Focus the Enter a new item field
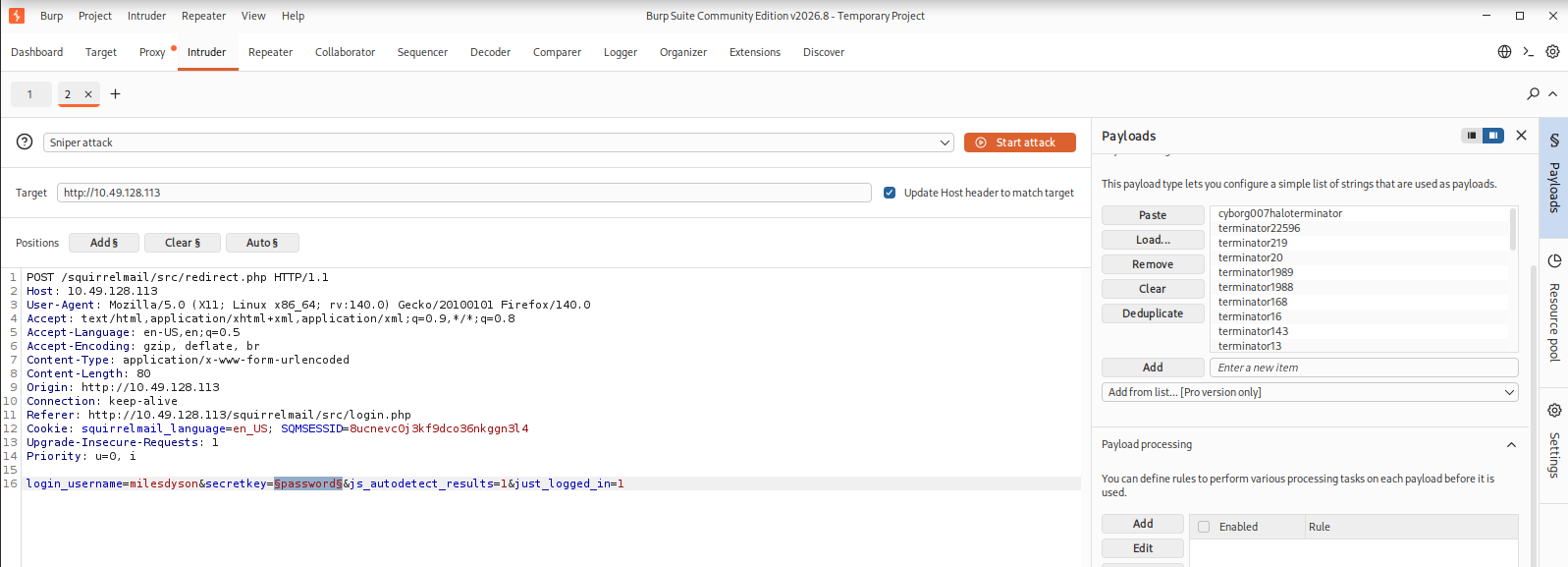The height and width of the screenshot is (567, 1568). (1364, 368)
